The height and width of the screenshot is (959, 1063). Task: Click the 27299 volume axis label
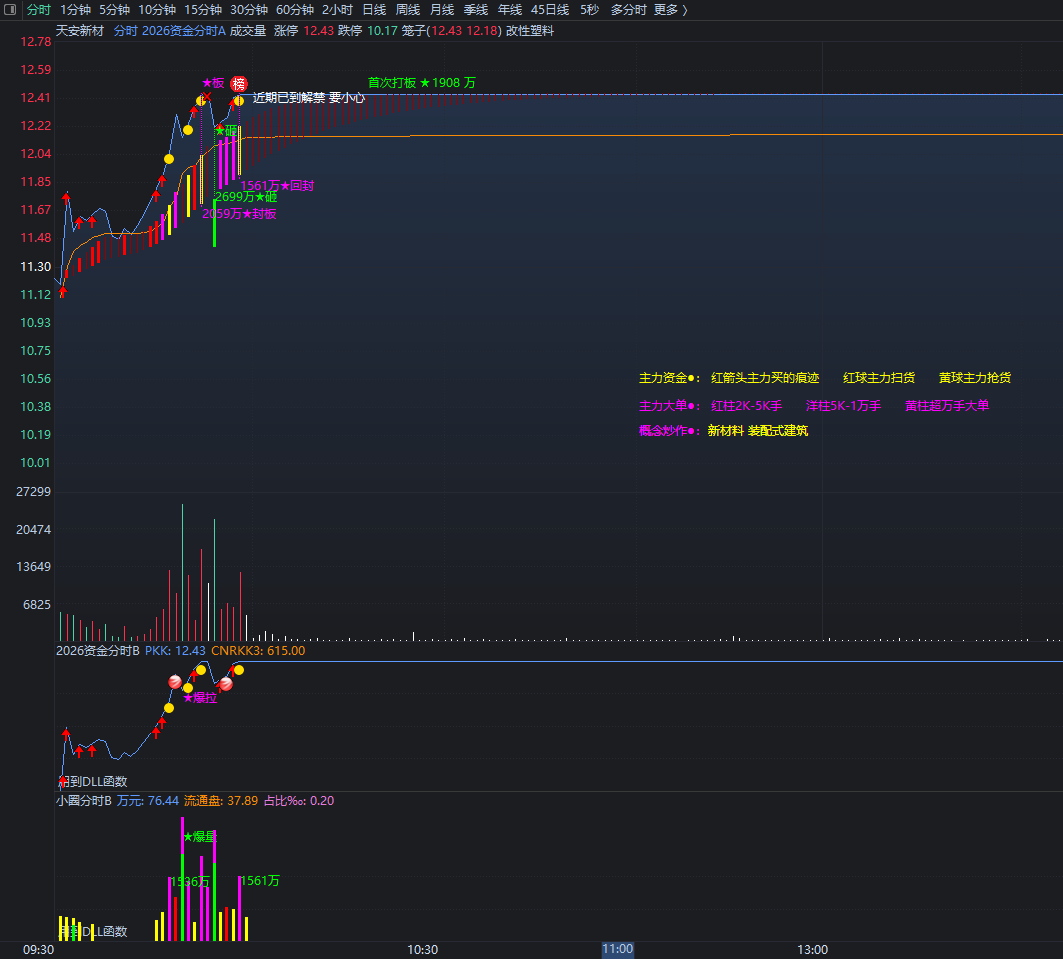(x=33, y=491)
